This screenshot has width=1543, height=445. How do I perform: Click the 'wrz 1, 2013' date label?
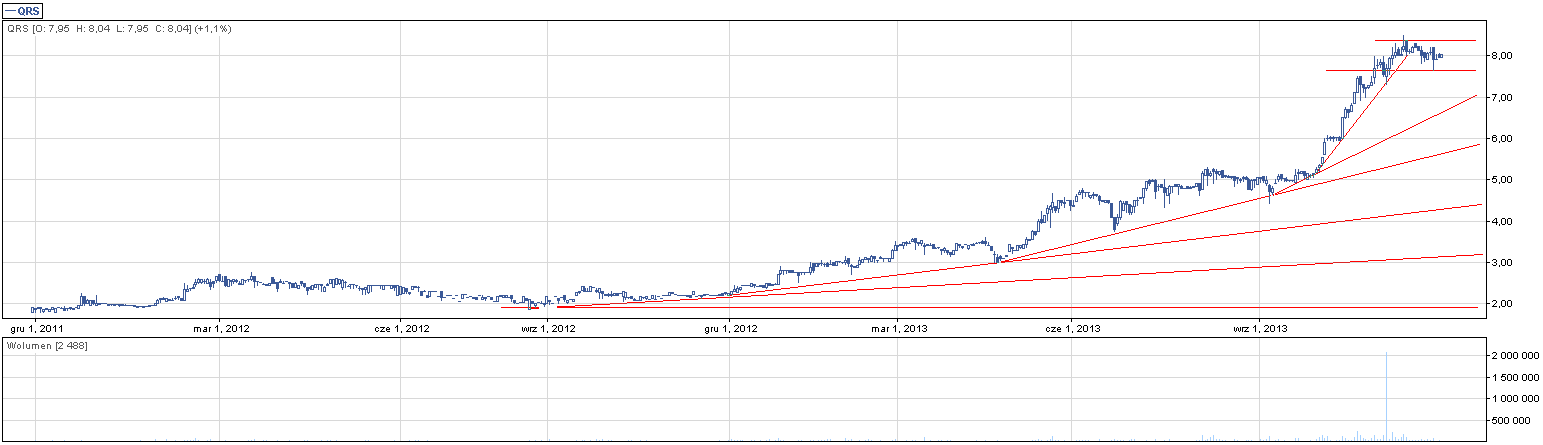point(1260,327)
